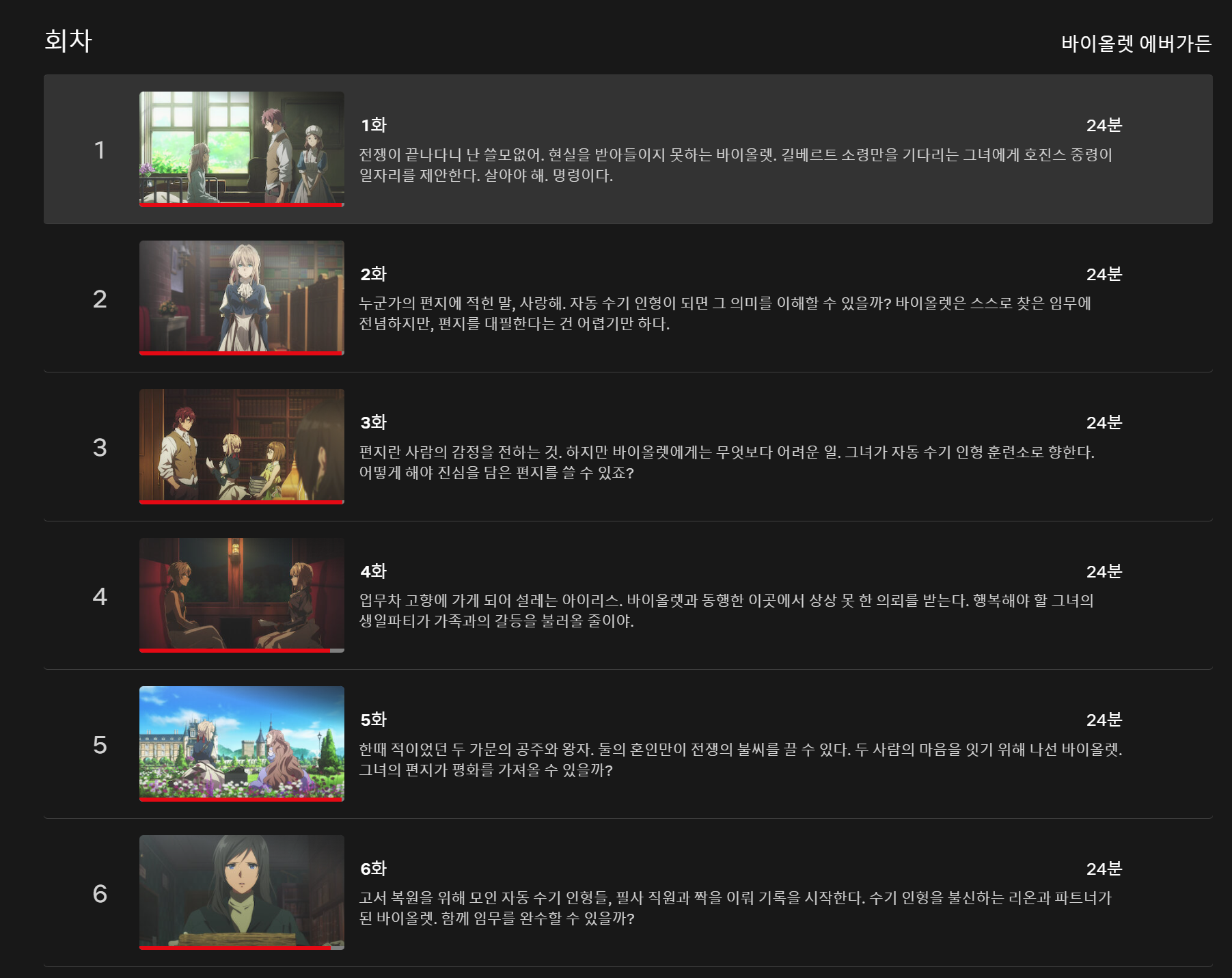The image size is (1232, 978).
Task: Click the 24분 duration of episode 6
Action: [1104, 869]
